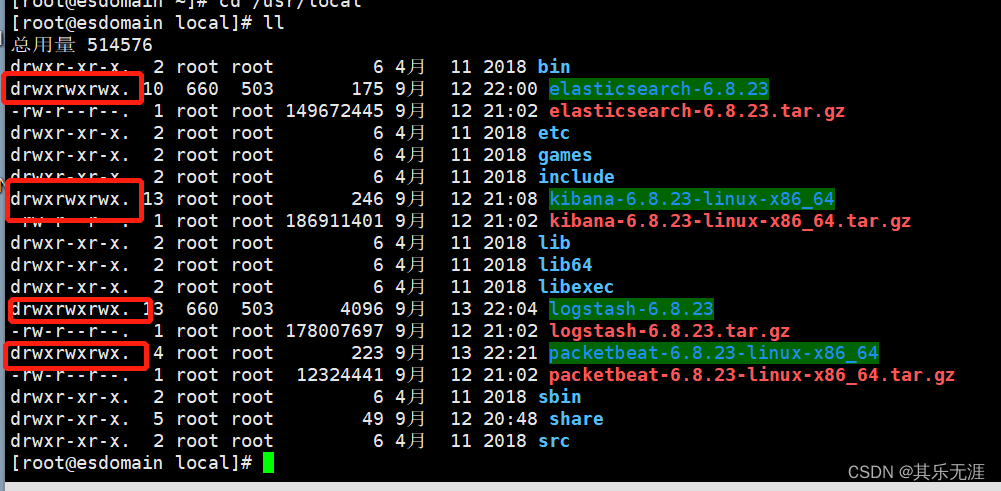Click the include directory entry
The image size is (1001, 491).
point(576,177)
